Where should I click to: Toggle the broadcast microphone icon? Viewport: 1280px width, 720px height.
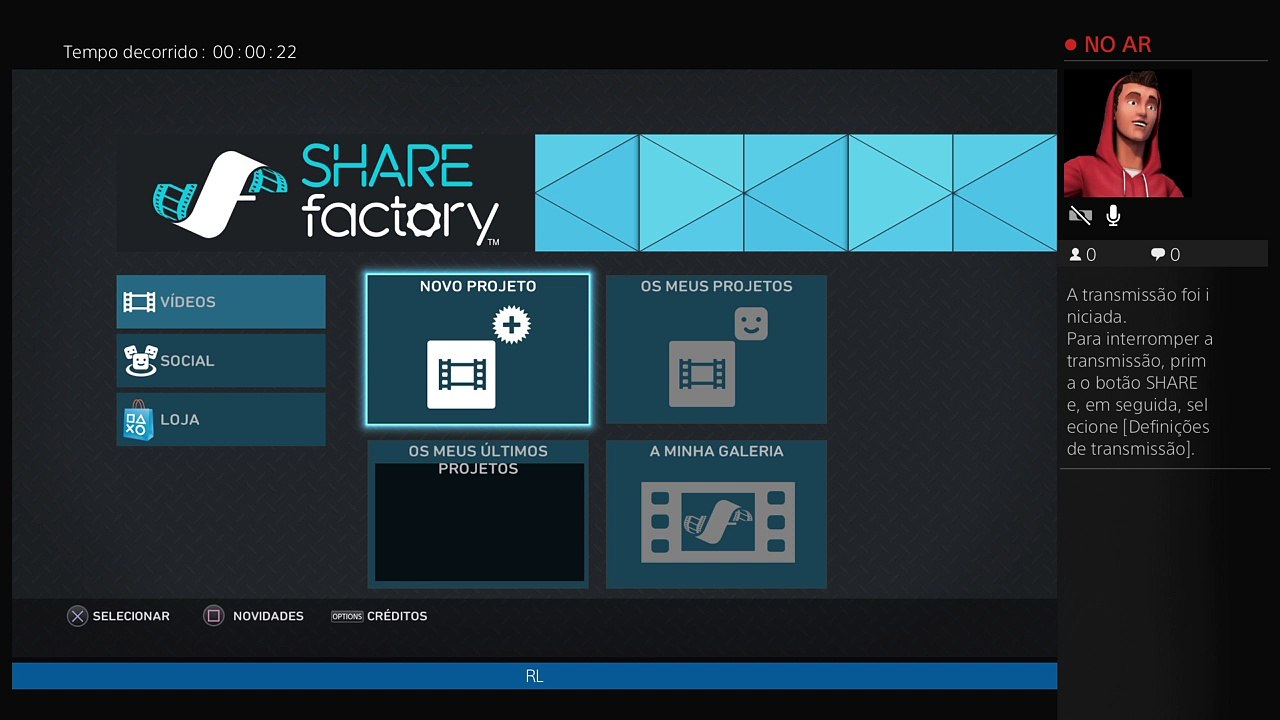point(1113,215)
